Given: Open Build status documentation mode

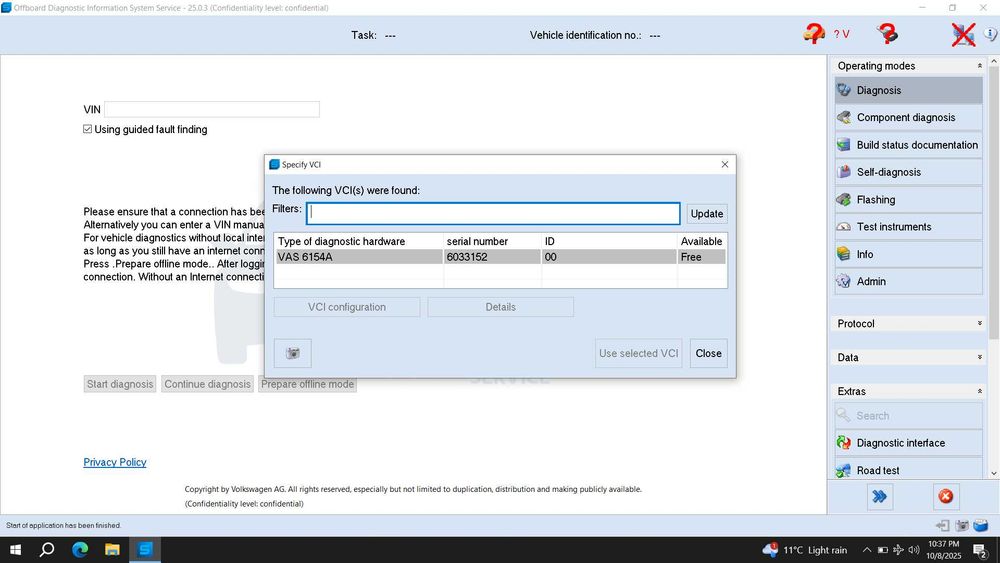Looking at the screenshot, I should tap(908, 145).
